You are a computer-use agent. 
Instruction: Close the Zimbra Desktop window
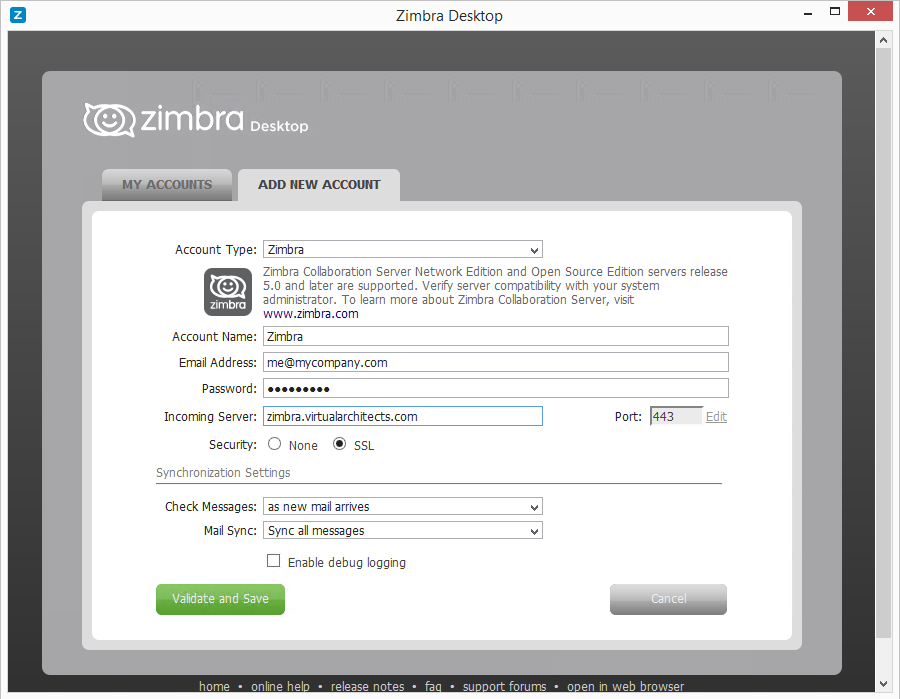(x=870, y=11)
